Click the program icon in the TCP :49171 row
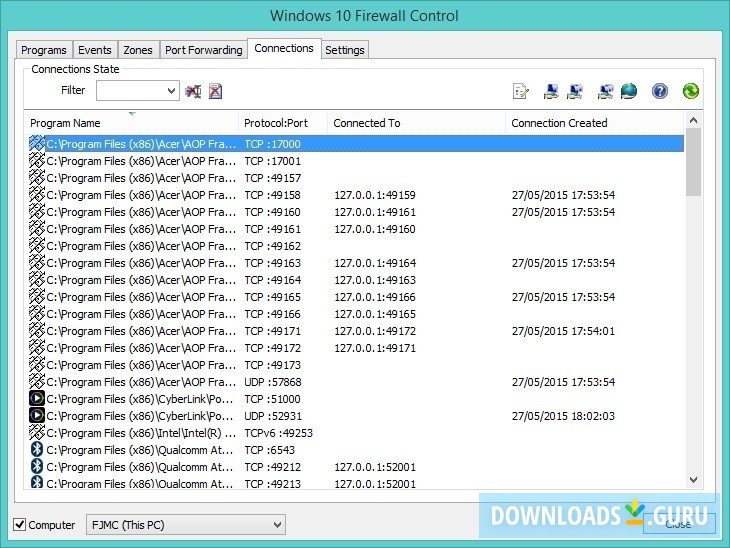The height and width of the screenshot is (548, 730). click(x=37, y=331)
